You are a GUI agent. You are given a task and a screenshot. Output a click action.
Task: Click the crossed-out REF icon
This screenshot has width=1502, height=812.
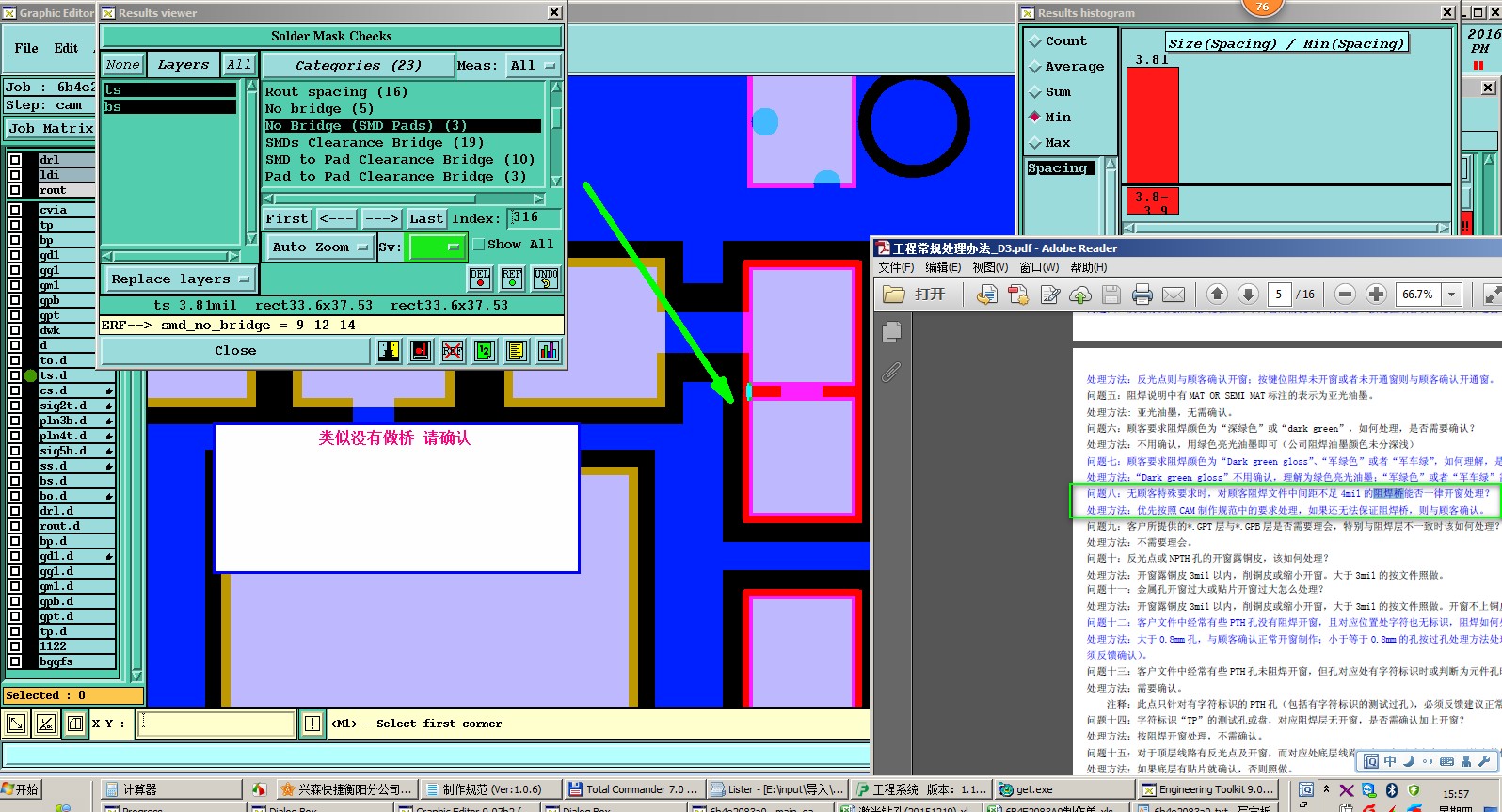[453, 351]
